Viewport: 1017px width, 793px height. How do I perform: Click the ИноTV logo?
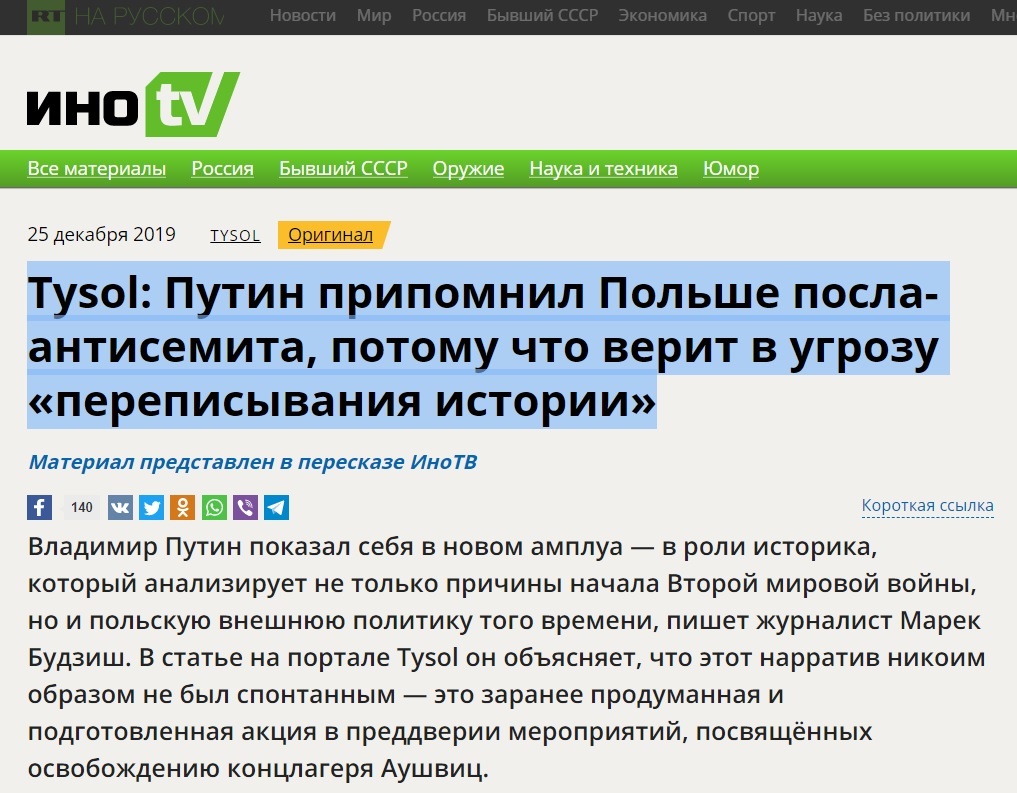(x=133, y=105)
